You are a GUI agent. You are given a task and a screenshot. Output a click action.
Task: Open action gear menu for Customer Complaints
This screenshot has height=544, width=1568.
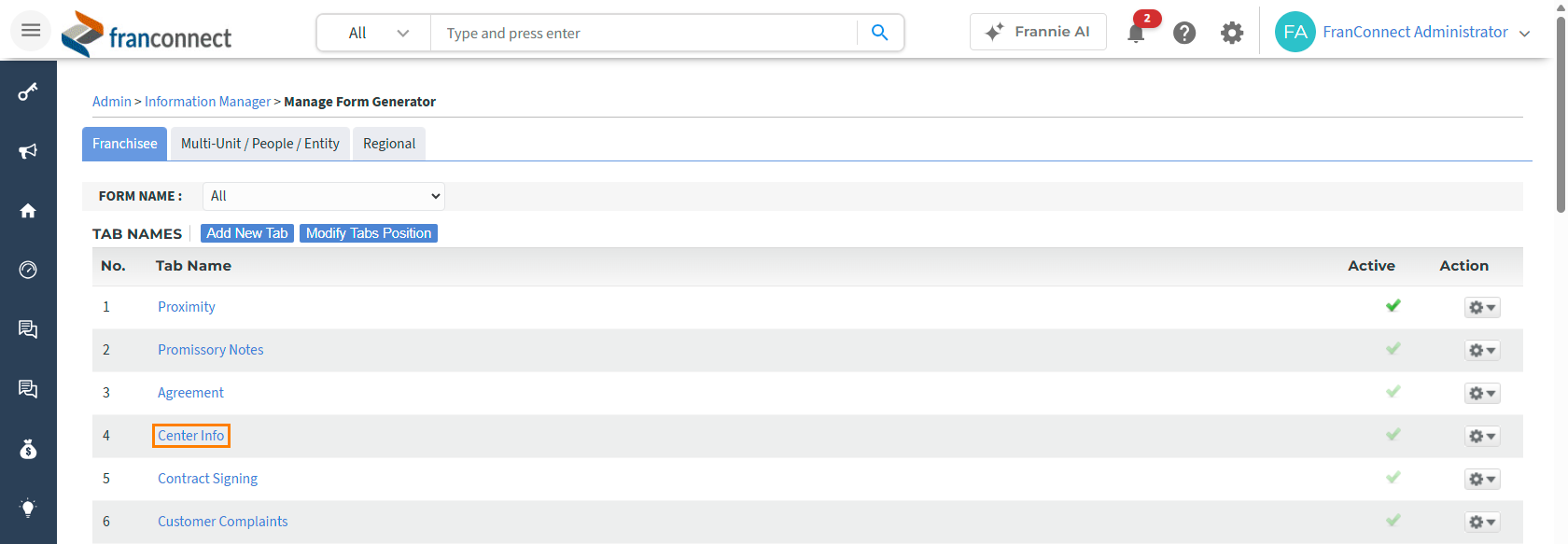click(x=1482, y=522)
